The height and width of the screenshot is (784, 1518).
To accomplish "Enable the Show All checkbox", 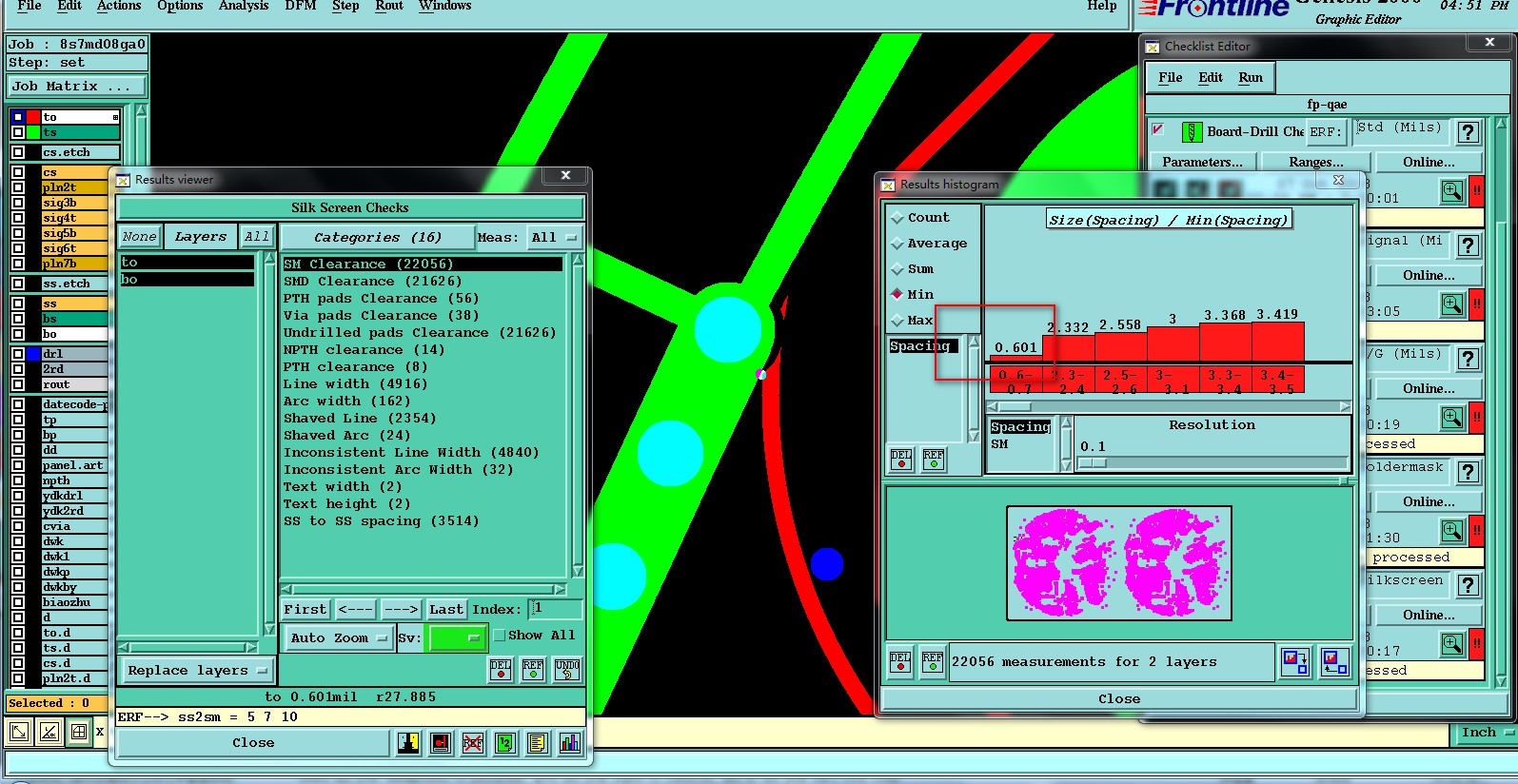I will [x=499, y=636].
